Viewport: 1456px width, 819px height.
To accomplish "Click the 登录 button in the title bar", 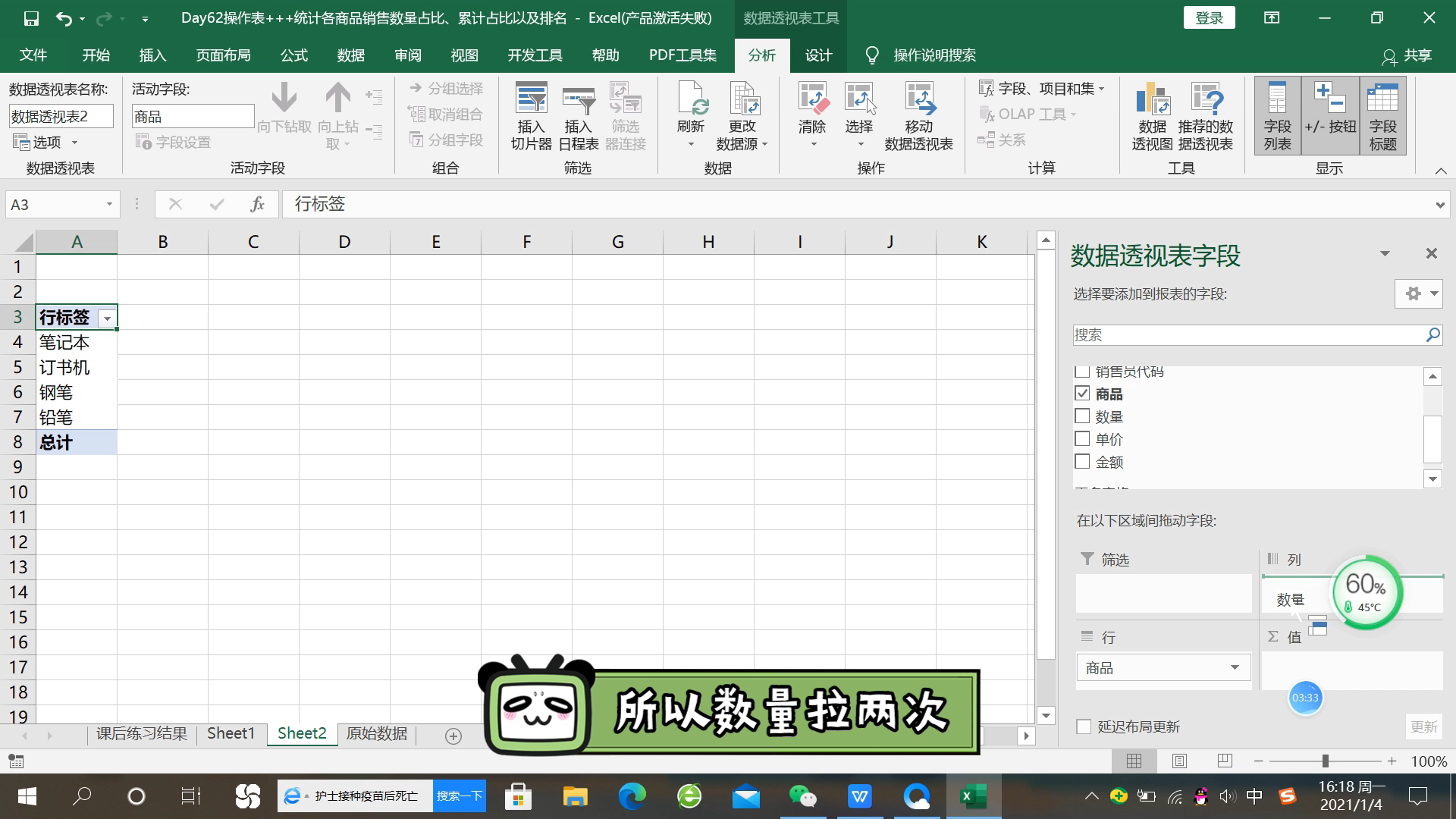I will (x=1209, y=17).
